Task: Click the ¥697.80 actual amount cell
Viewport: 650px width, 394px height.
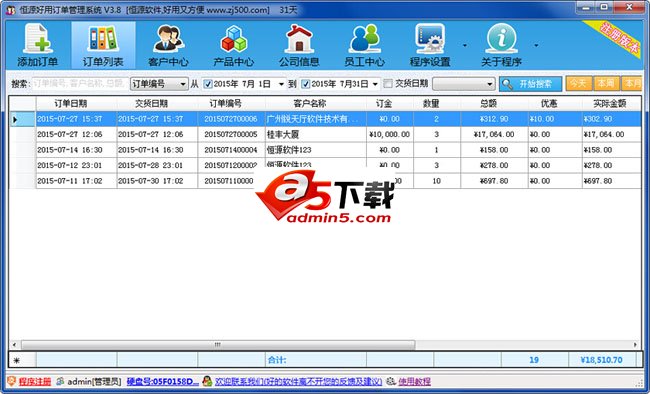Action: click(x=611, y=181)
